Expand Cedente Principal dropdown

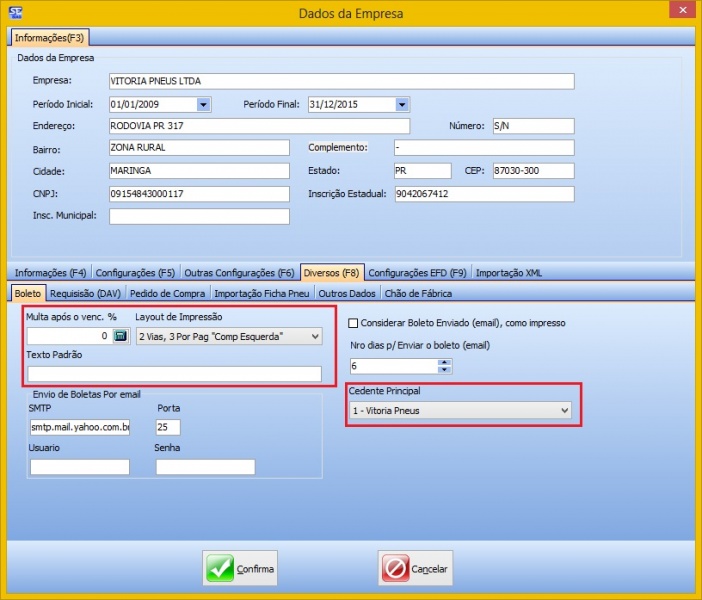tap(564, 410)
